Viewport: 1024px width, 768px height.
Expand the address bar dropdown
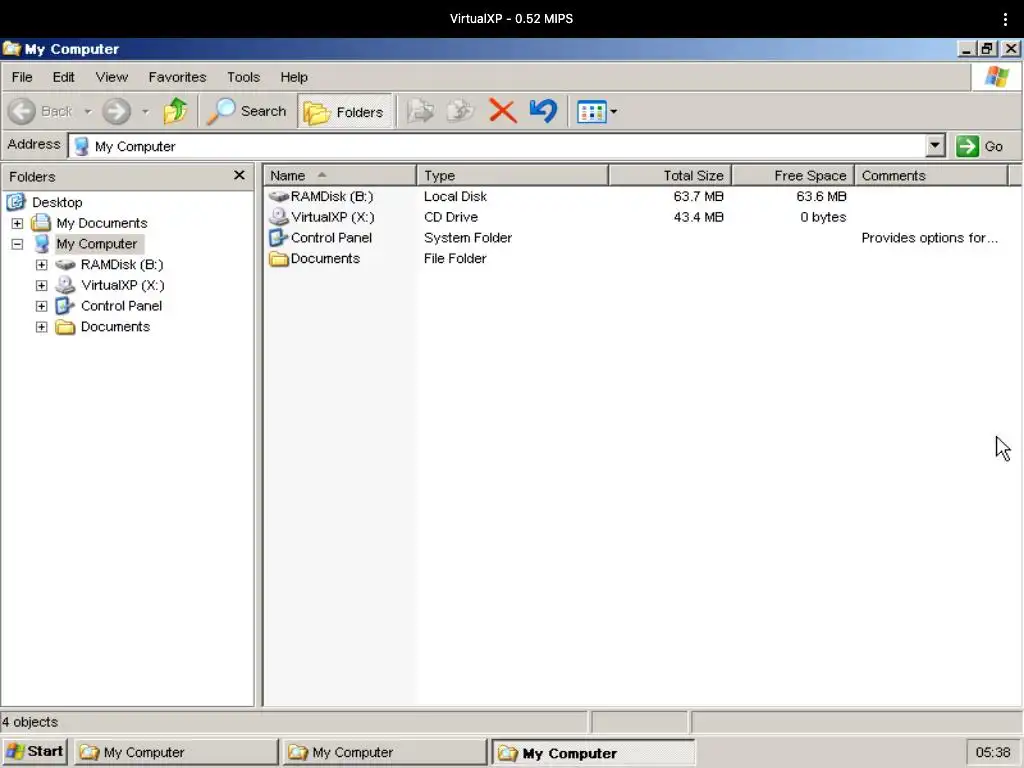tap(935, 146)
